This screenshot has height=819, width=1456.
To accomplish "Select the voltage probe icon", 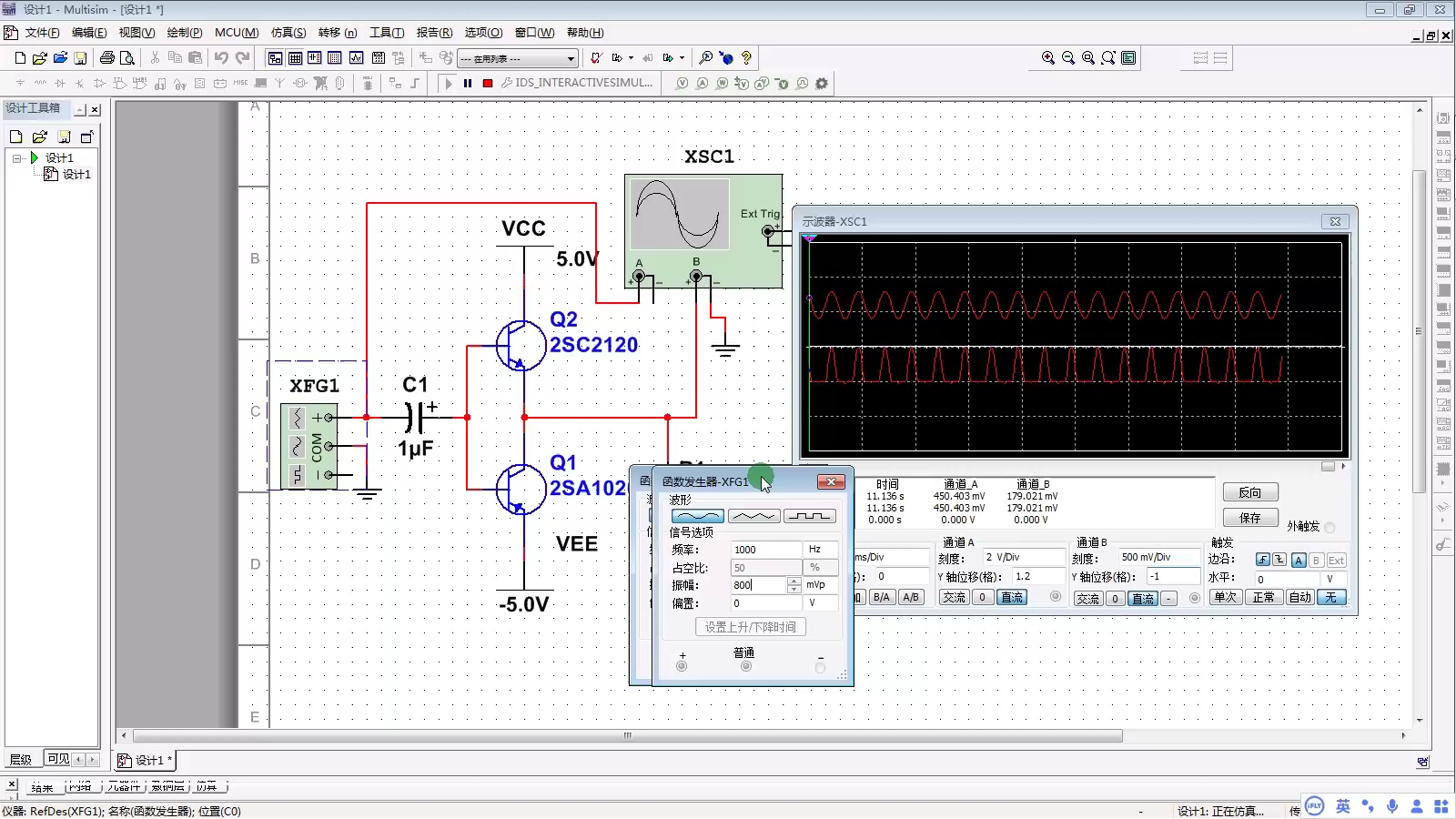I will (682, 83).
